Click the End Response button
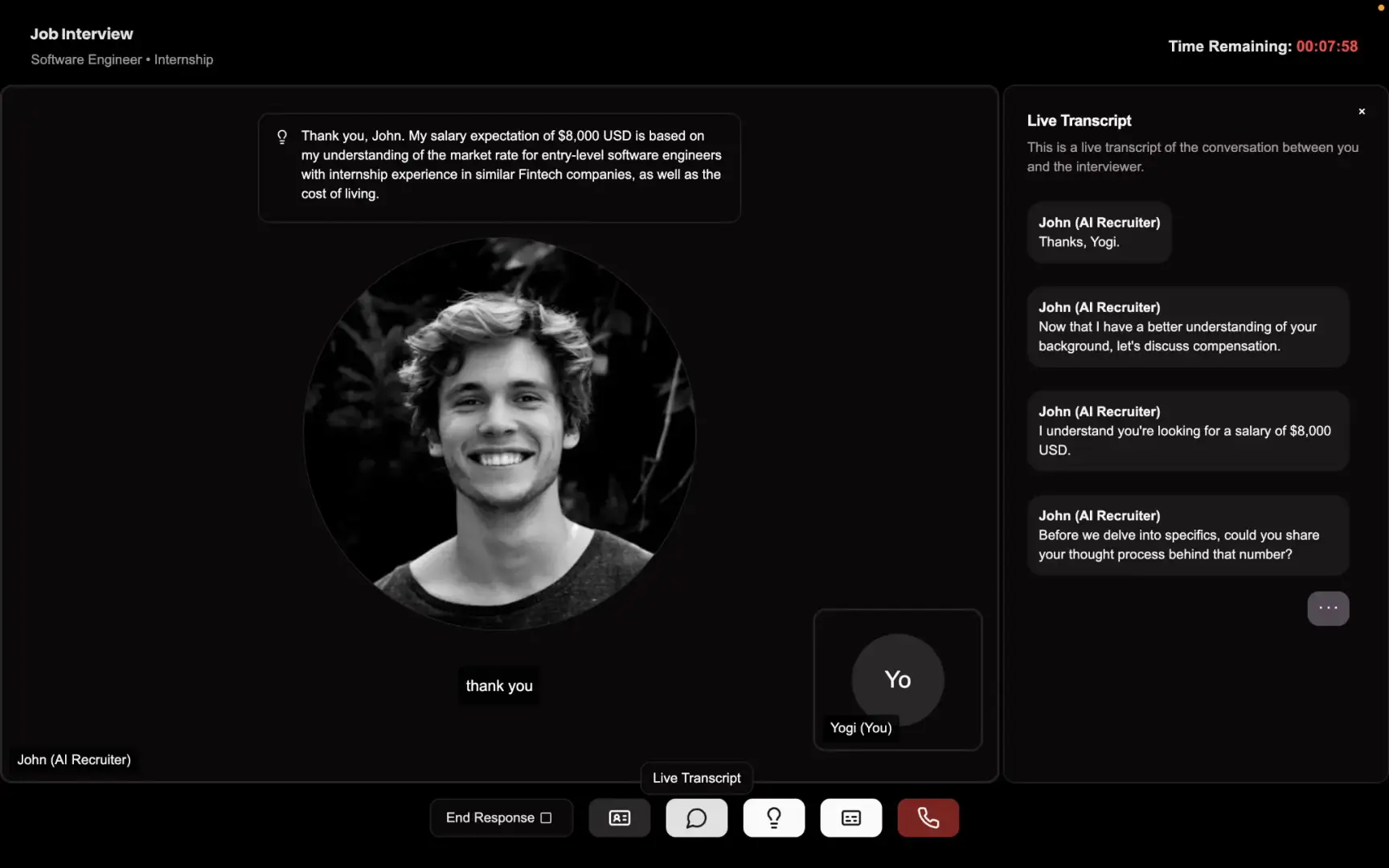 [501, 817]
